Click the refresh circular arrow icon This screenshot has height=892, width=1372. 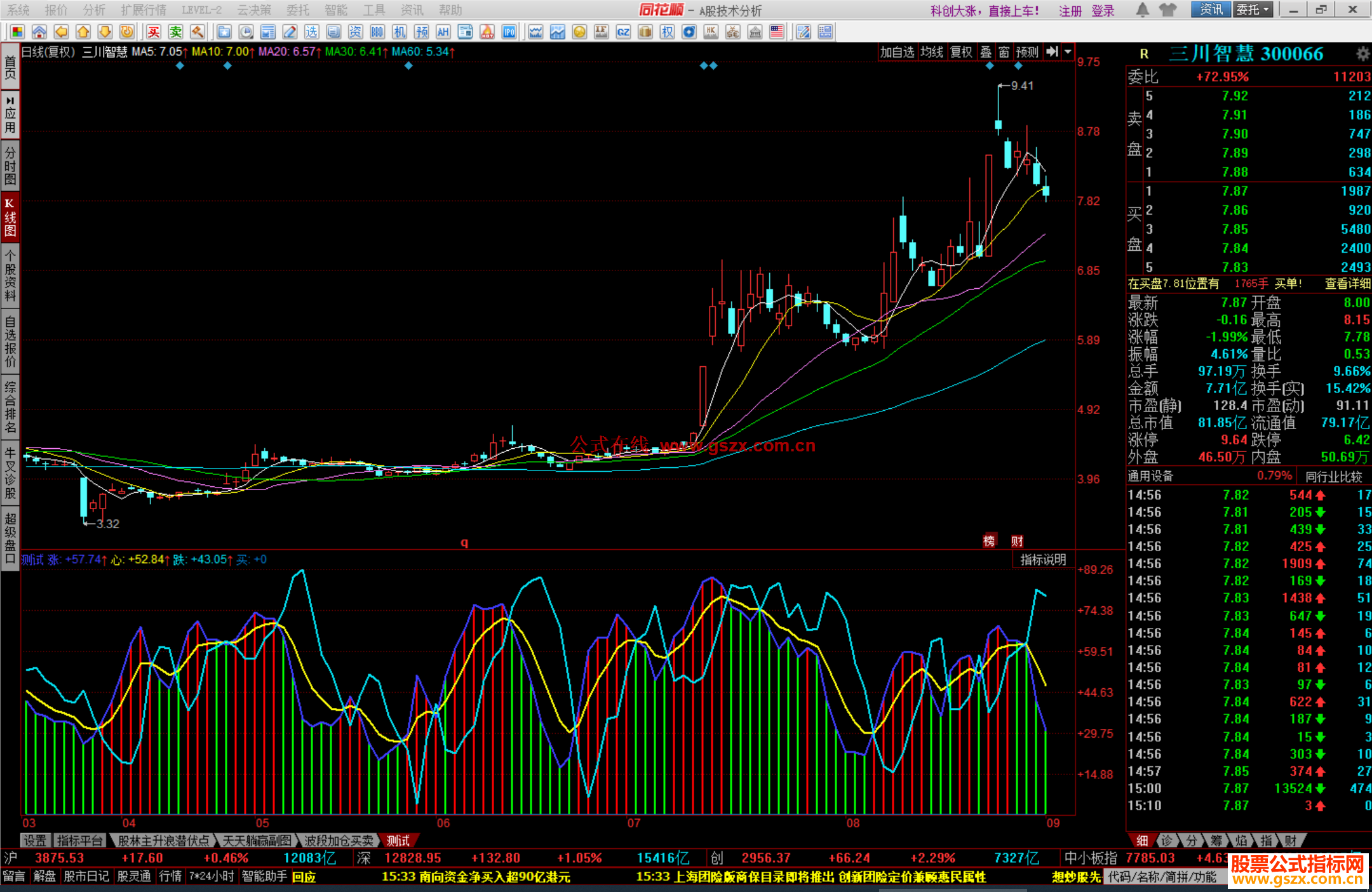tap(127, 32)
